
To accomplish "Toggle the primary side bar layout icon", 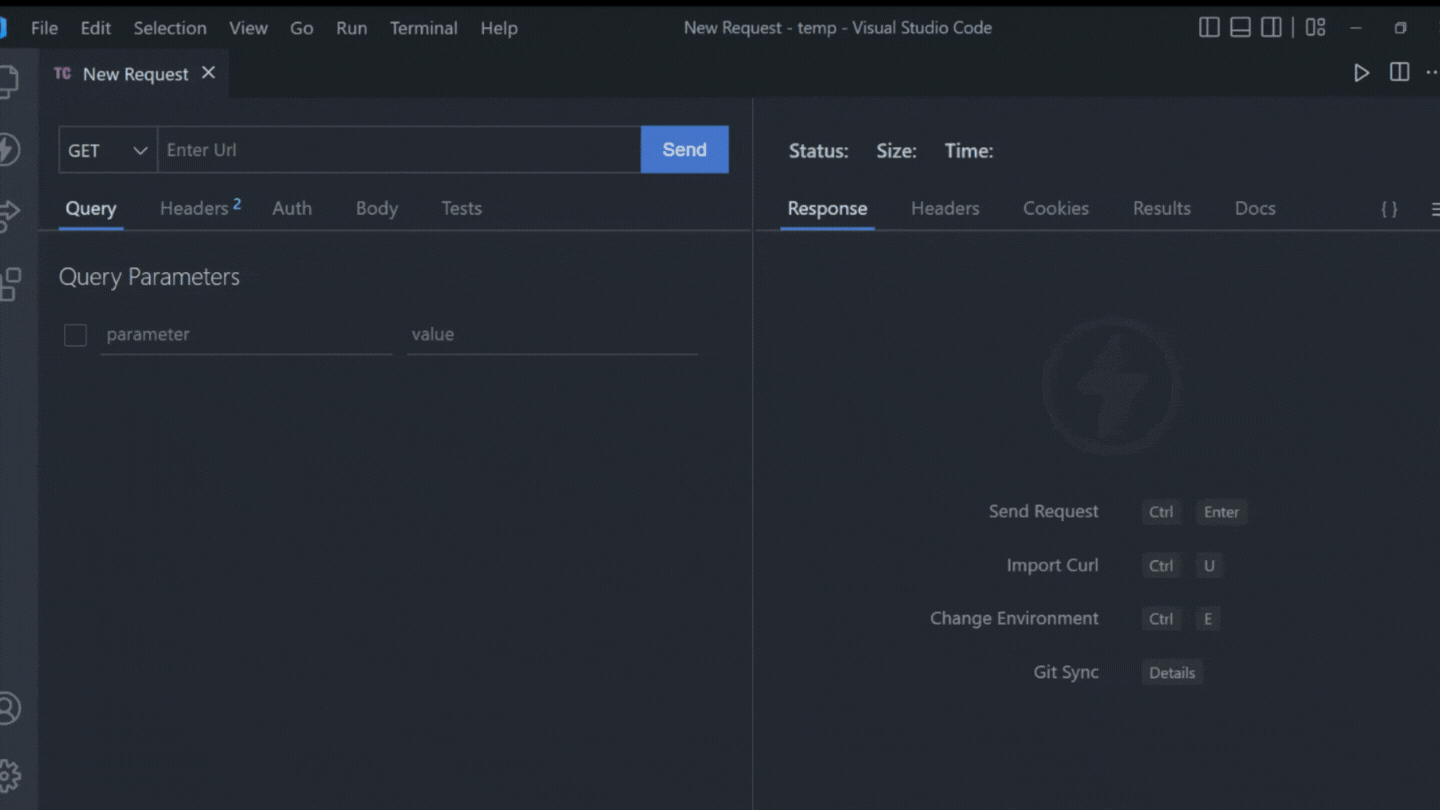I will pos(1209,28).
